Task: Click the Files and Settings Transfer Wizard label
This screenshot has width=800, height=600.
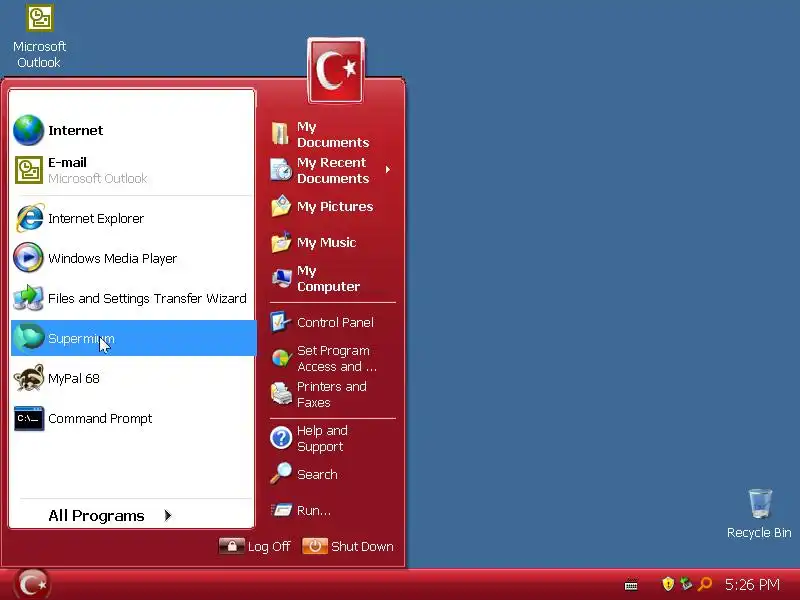Action: pos(147,298)
